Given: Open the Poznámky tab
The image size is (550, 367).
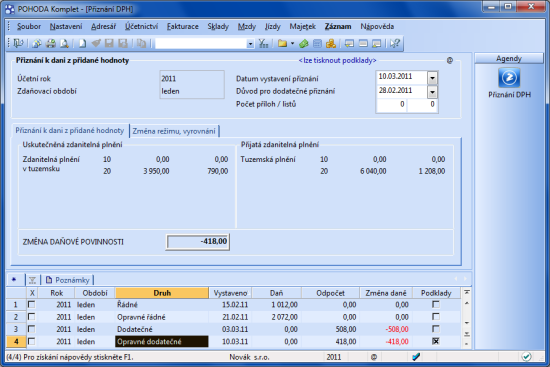Looking at the screenshot, I should (x=68, y=280).
